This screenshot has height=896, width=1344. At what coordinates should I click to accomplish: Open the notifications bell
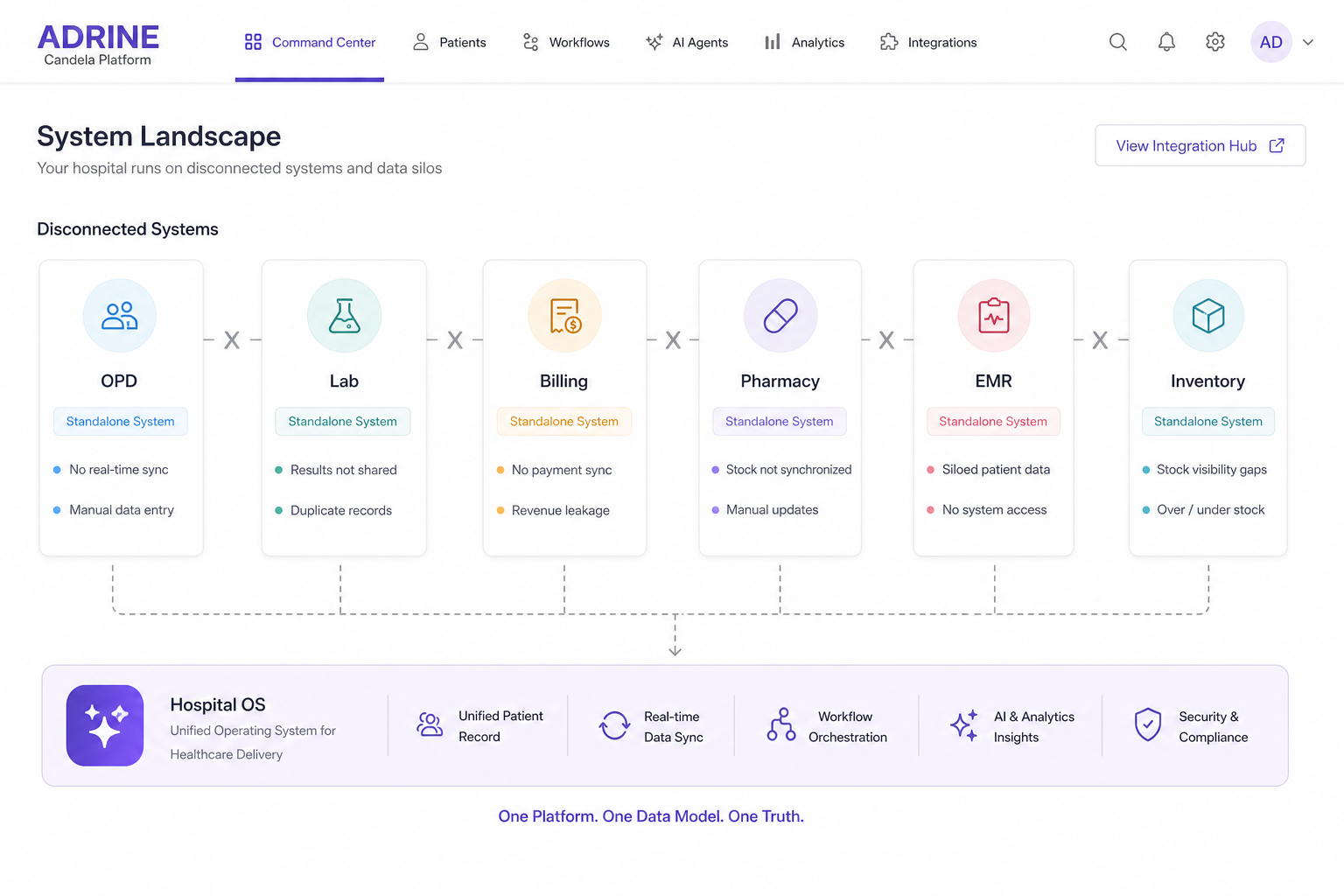pyautogui.click(x=1166, y=42)
